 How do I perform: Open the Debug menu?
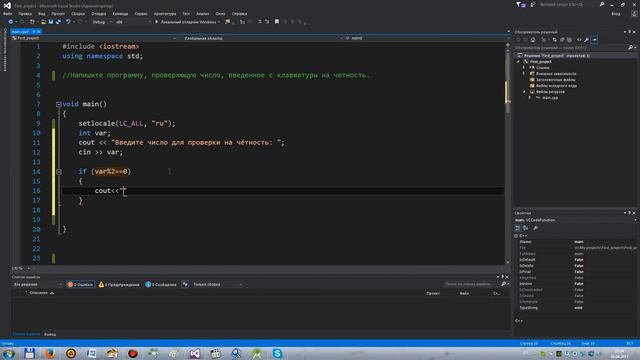(98, 13)
